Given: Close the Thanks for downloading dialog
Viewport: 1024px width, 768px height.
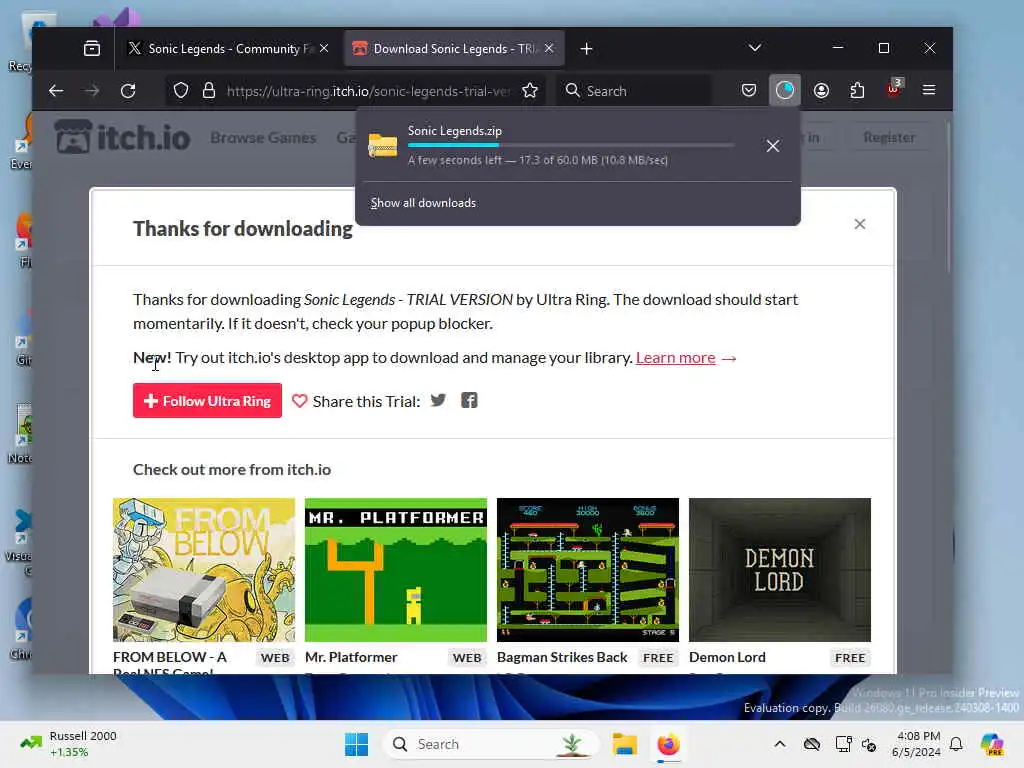Looking at the screenshot, I should click(x=859, y=224).
